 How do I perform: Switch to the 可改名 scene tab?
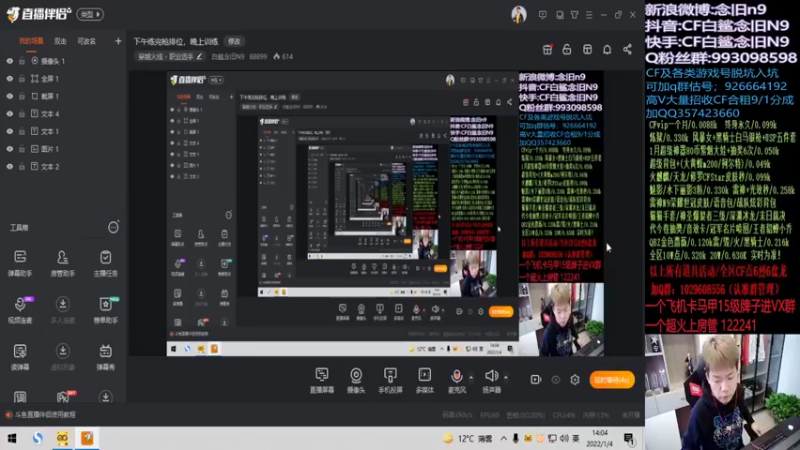tap(86, 41)
